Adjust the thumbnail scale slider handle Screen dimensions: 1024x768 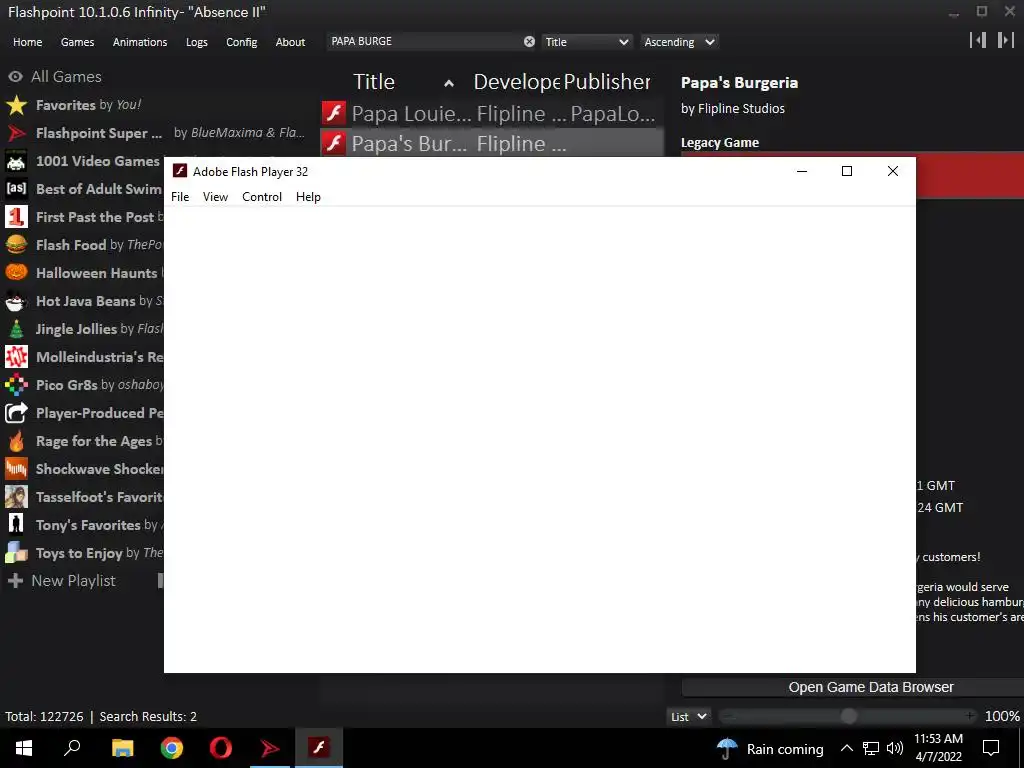point(848,716)
